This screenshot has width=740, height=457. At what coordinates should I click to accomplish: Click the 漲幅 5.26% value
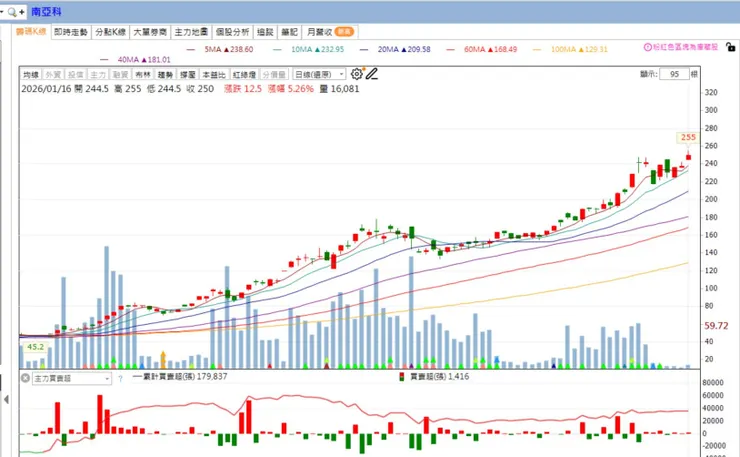pos(291,89)
